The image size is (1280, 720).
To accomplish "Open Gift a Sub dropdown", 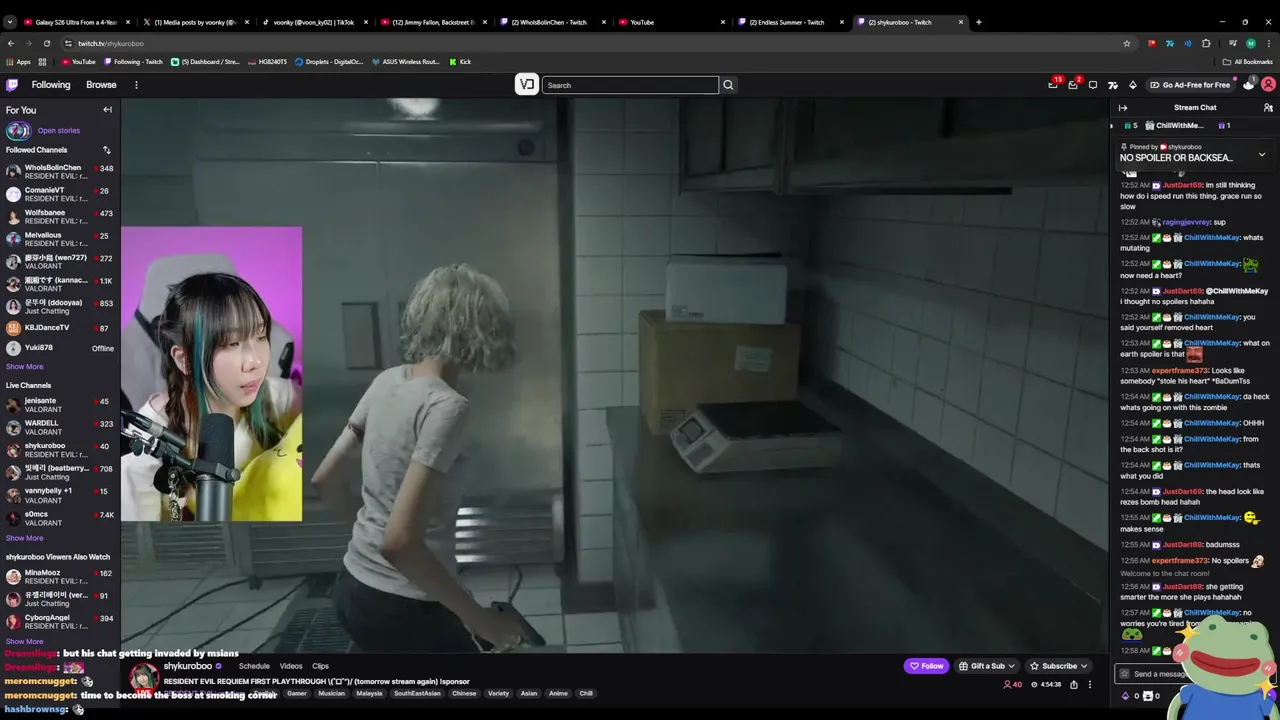I will tap(986, 666).
